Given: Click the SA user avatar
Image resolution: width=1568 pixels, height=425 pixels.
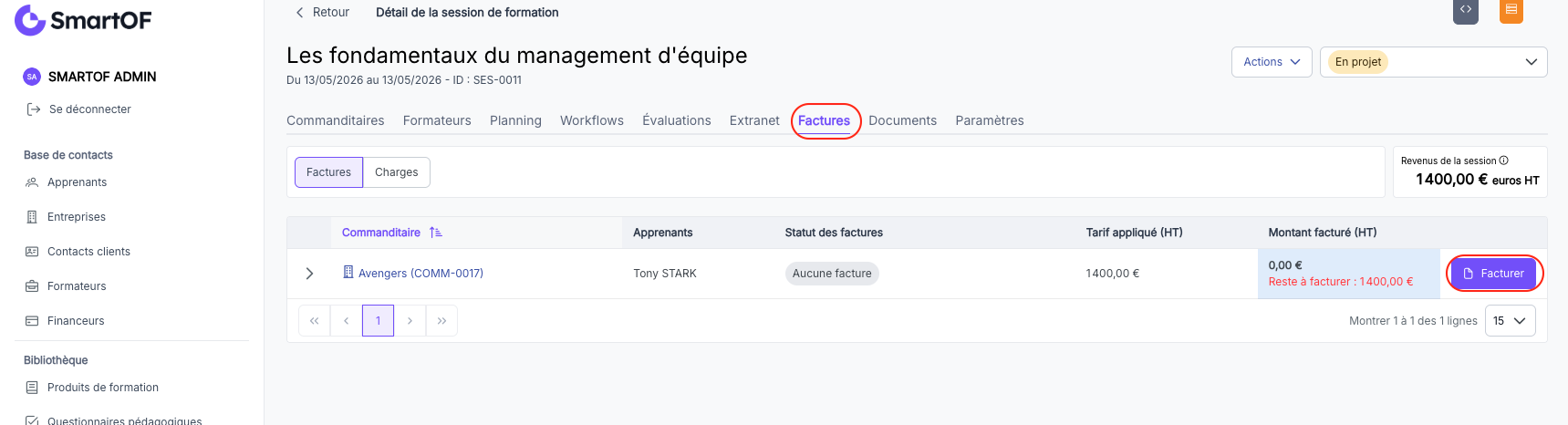Looking at the screenshot, I should click(32, 77).
